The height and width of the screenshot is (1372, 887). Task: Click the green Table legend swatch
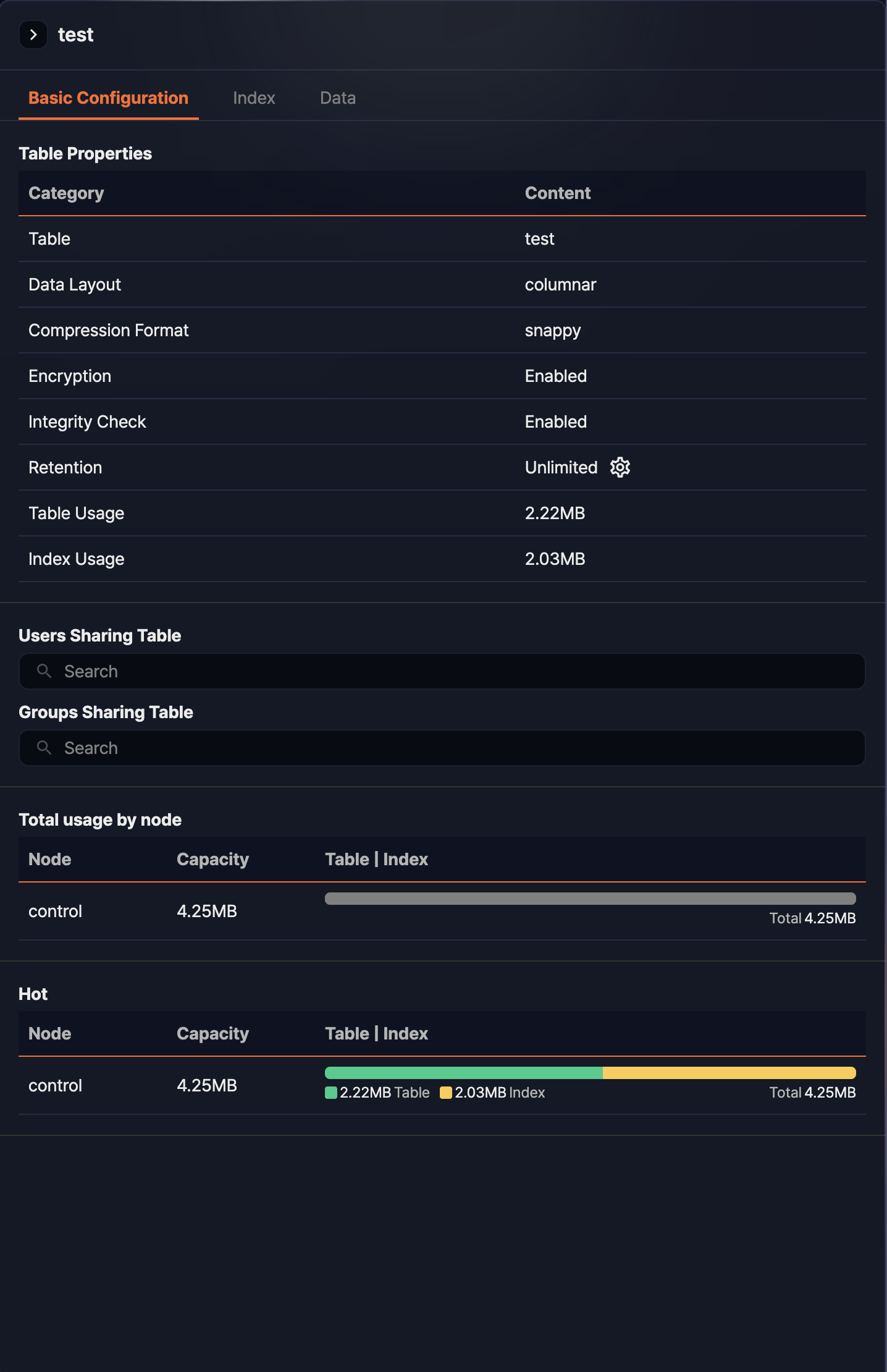click(x=331, y=1093)
